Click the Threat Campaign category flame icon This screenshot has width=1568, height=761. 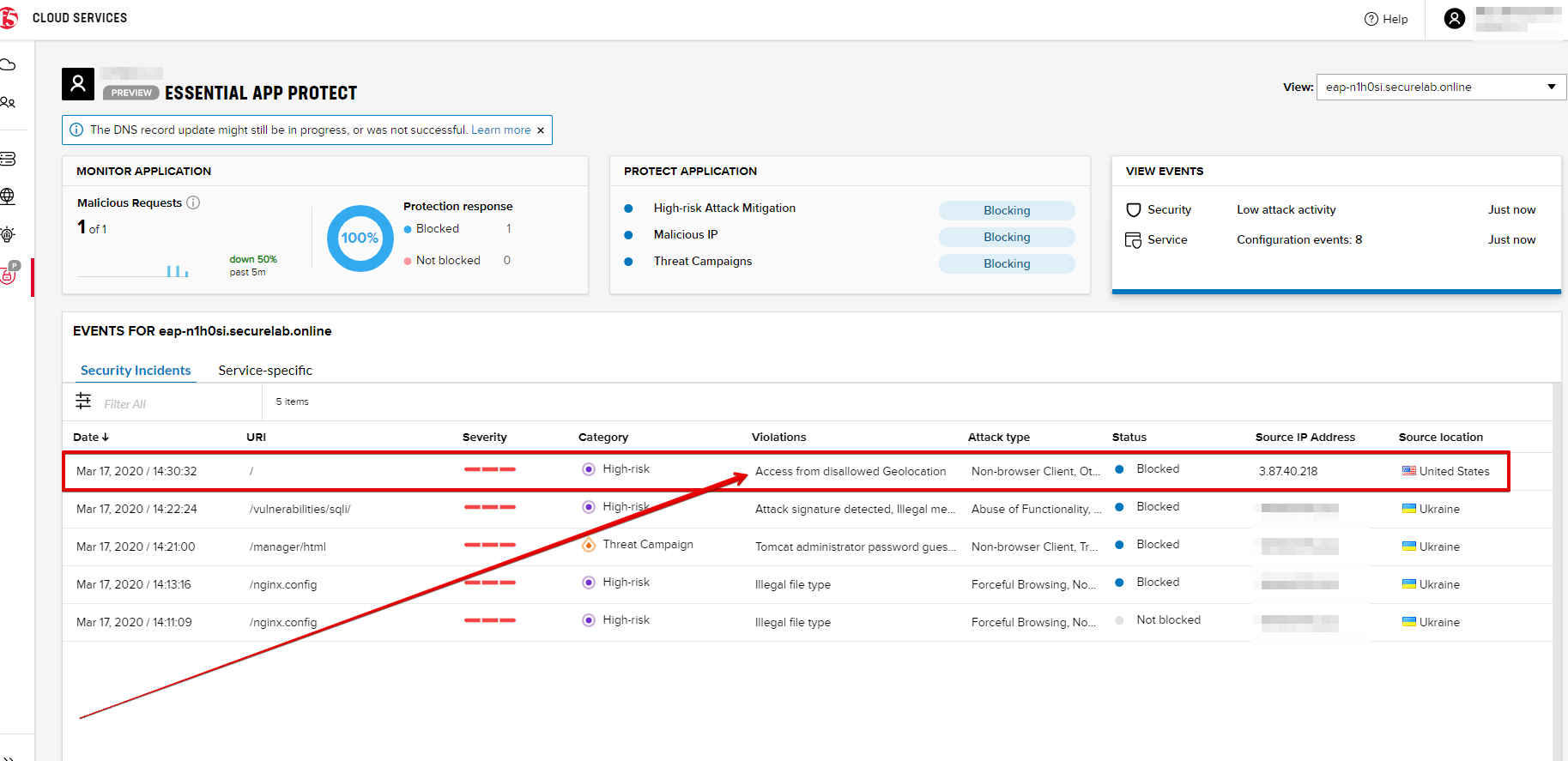[589, 545]
